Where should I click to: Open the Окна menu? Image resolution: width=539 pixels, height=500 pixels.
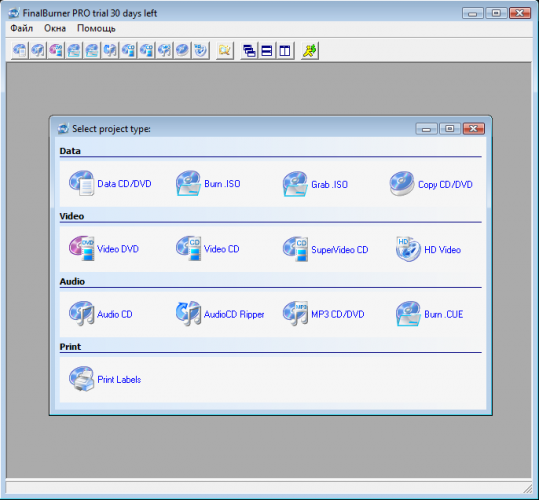pyautogui.click(x=55, y=28)
